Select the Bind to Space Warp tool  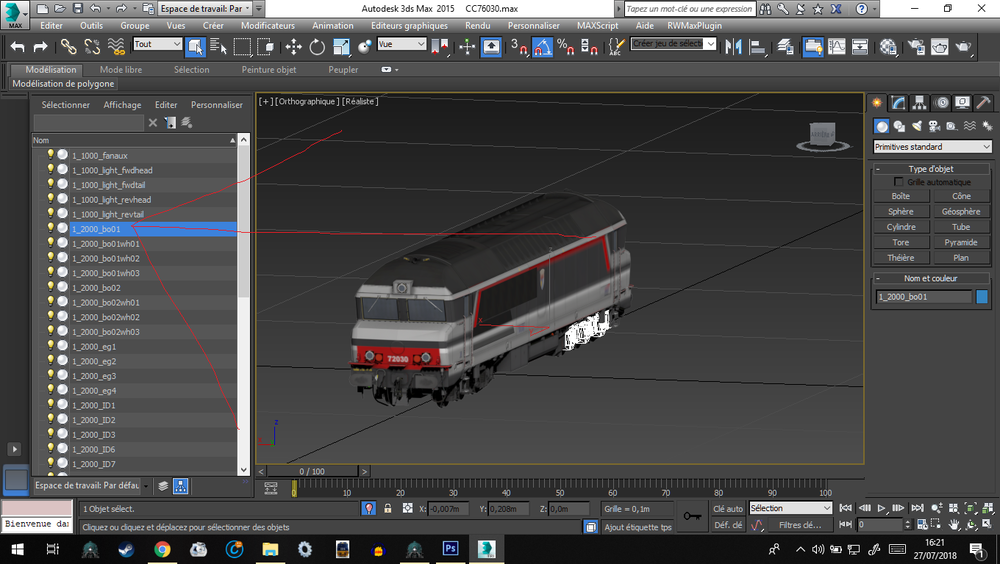116,47
